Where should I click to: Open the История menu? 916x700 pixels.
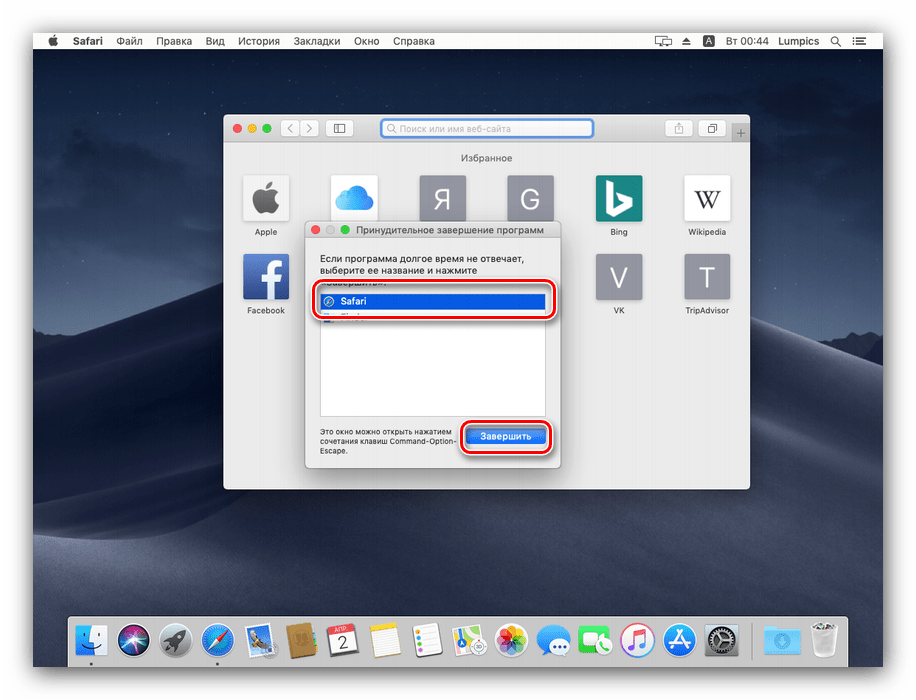point(259,41)
